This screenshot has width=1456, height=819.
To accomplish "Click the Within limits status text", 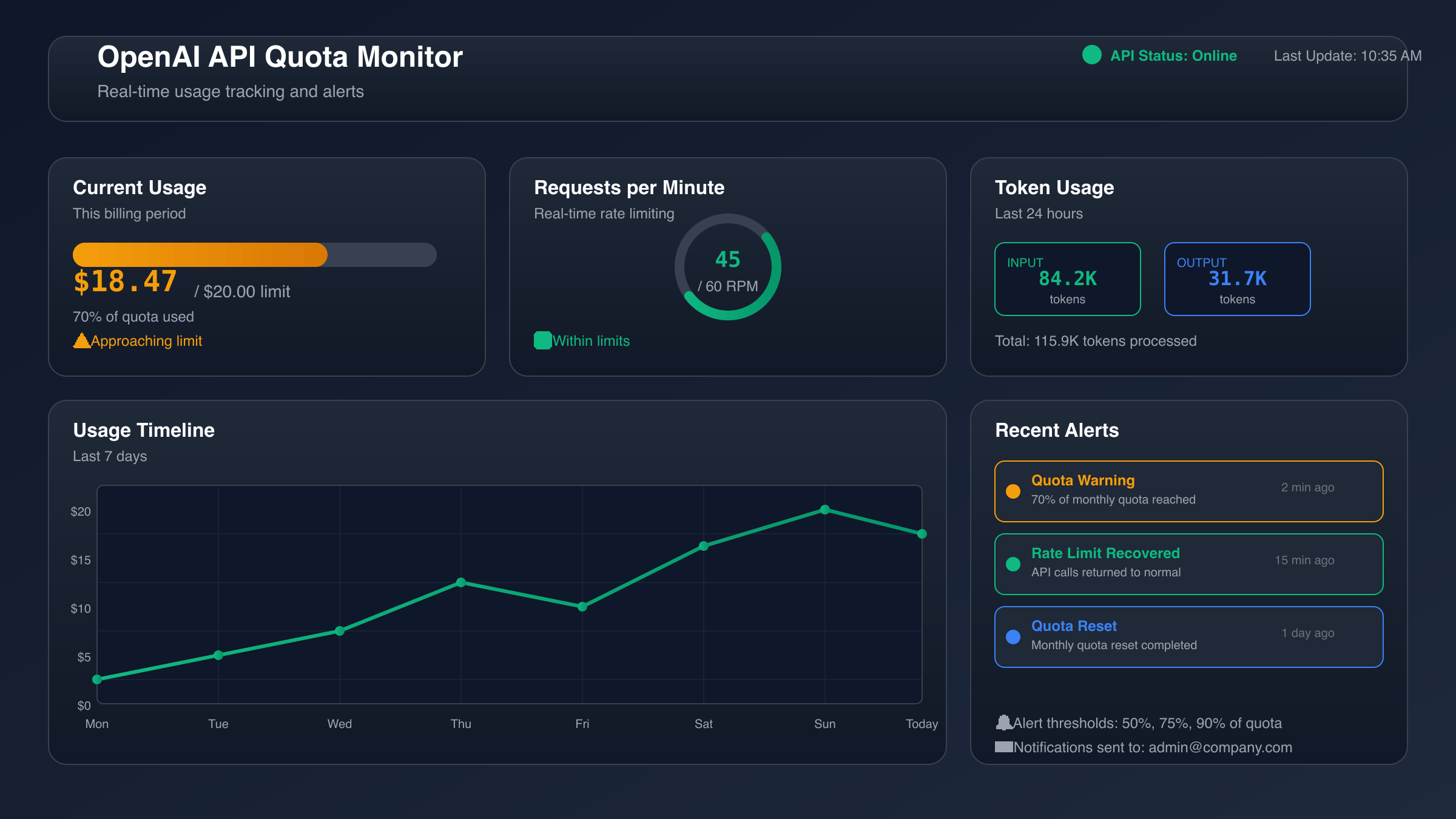I will click(591, 341).
